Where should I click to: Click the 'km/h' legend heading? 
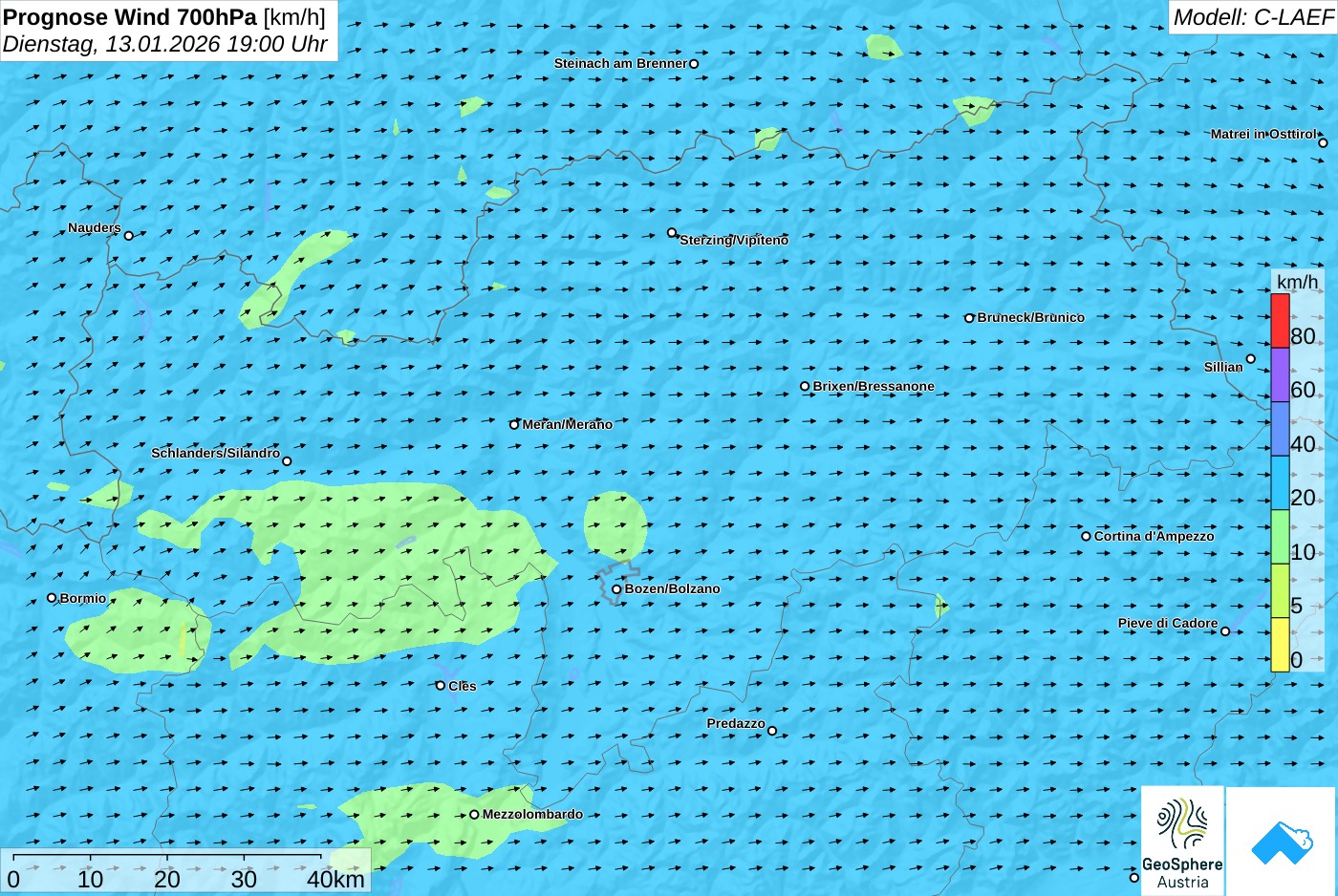[1297, 282]
